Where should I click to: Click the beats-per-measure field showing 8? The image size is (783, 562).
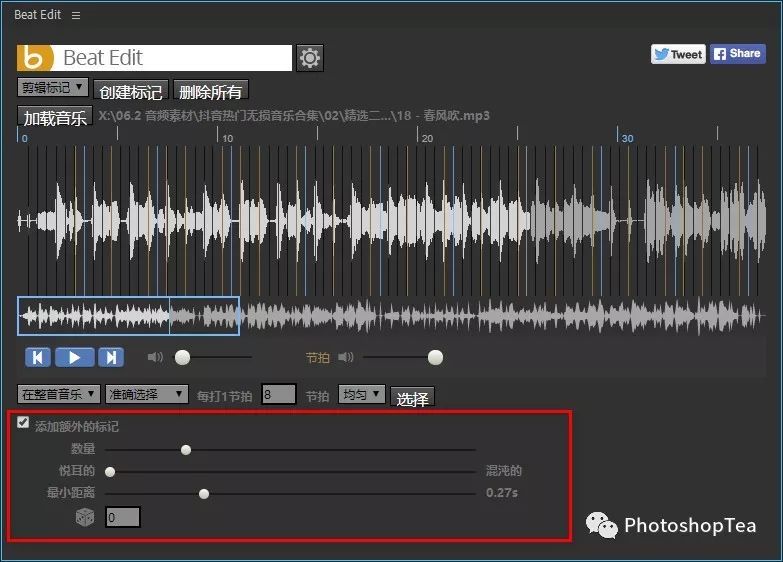(278, 394)
